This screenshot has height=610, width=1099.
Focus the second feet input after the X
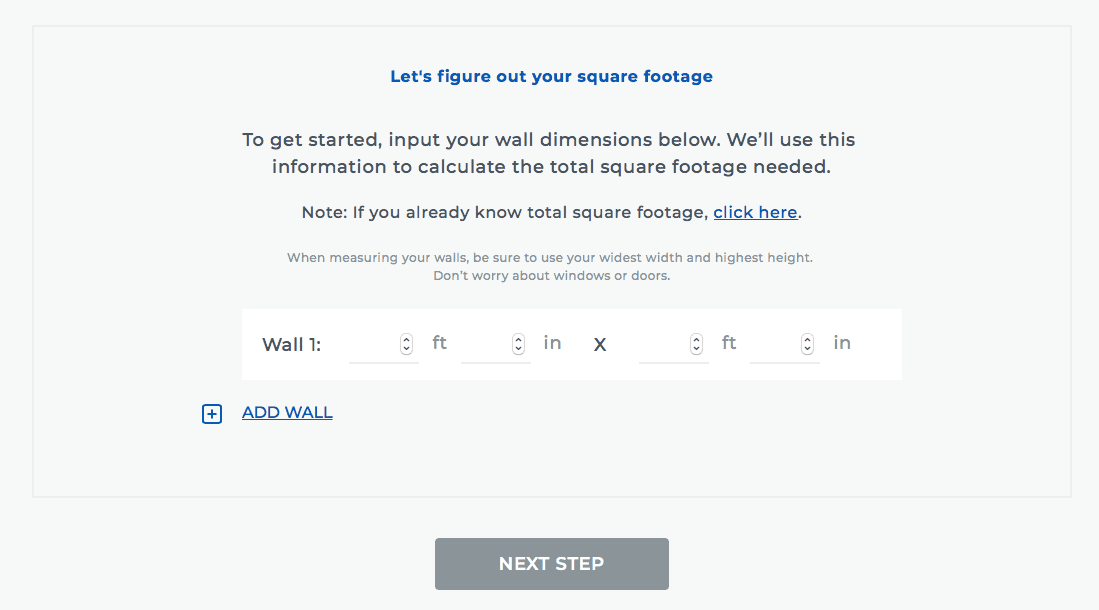[x=662, y=344]
